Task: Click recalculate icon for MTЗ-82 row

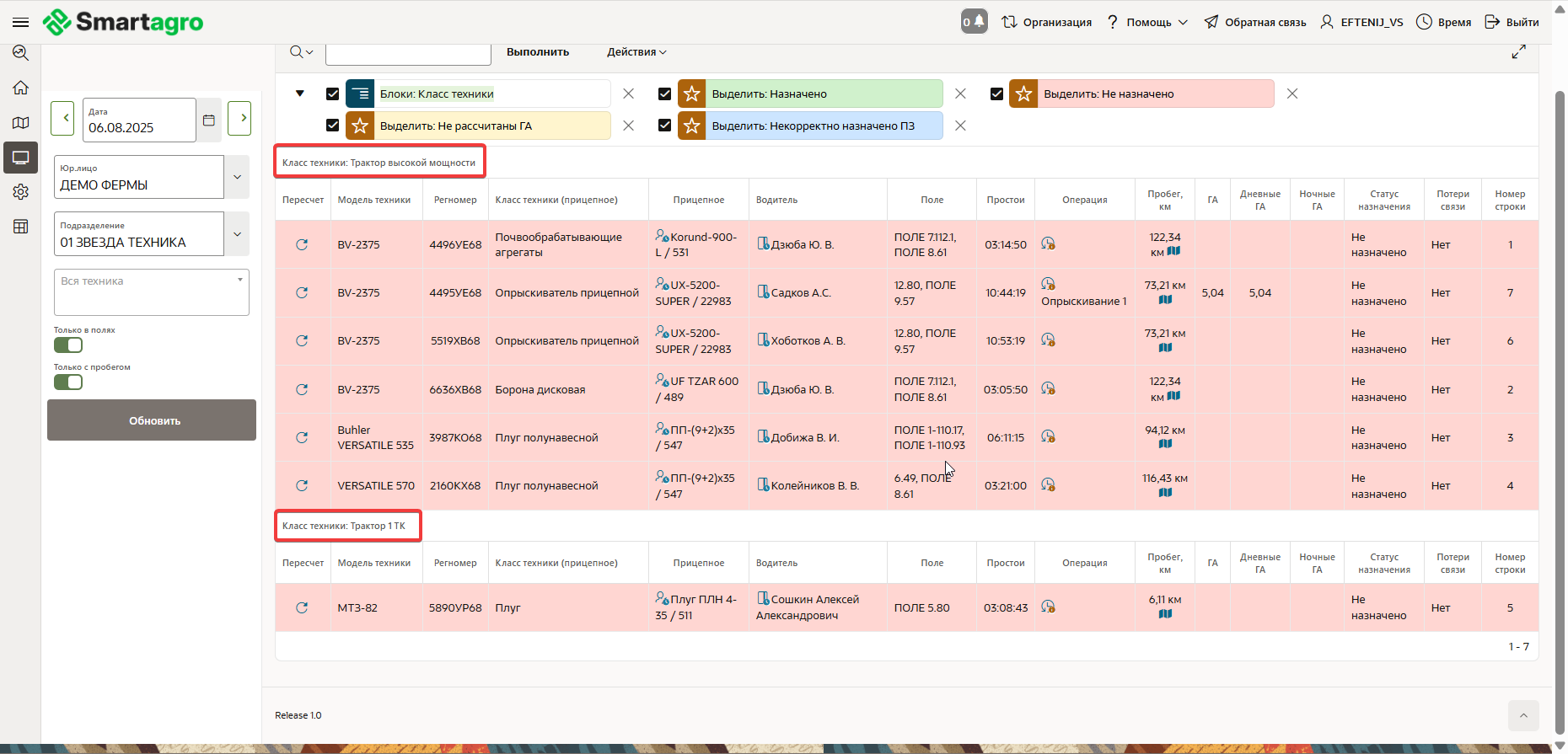Action: [302, 607]
